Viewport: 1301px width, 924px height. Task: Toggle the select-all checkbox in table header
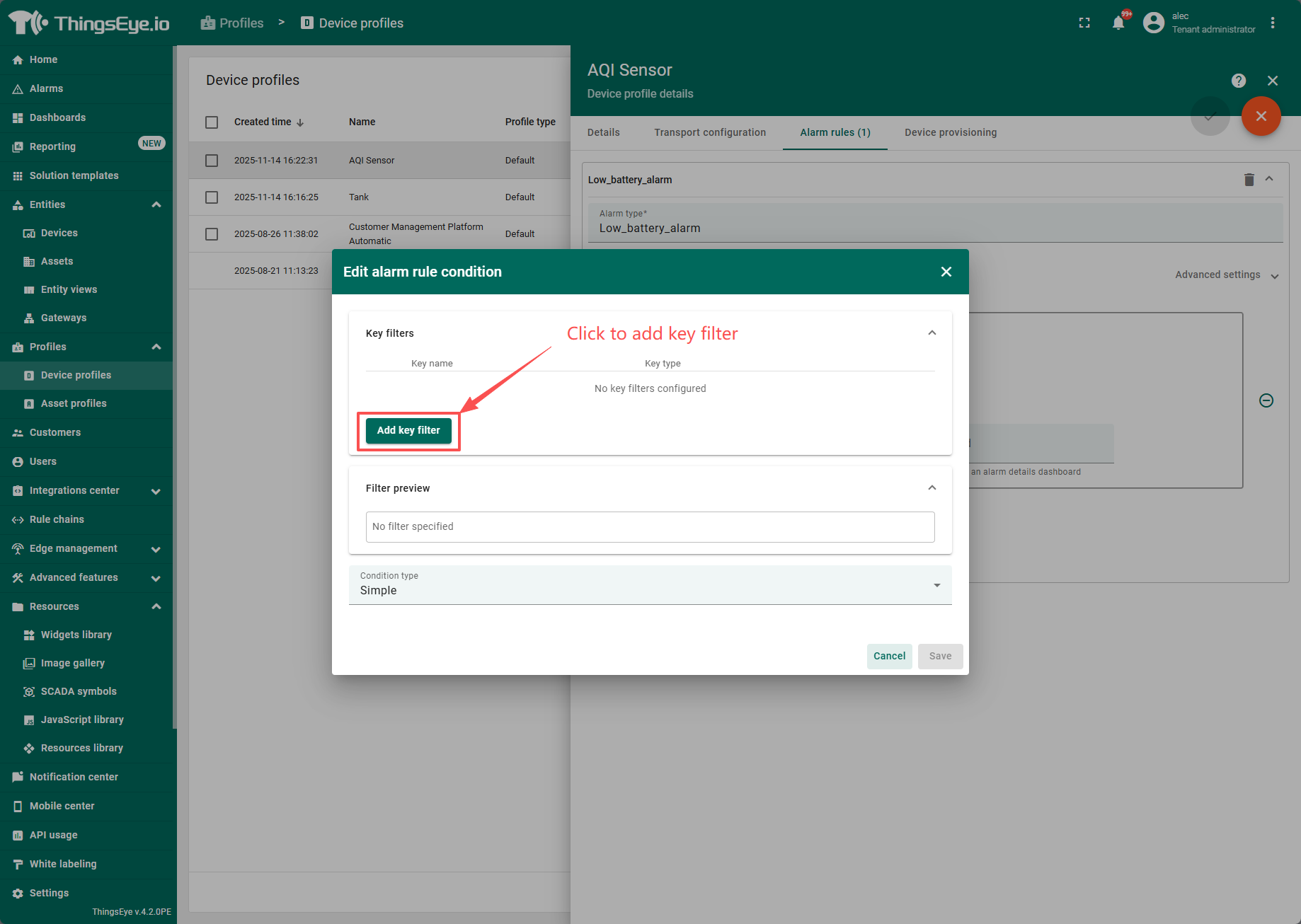coord(212,122)
